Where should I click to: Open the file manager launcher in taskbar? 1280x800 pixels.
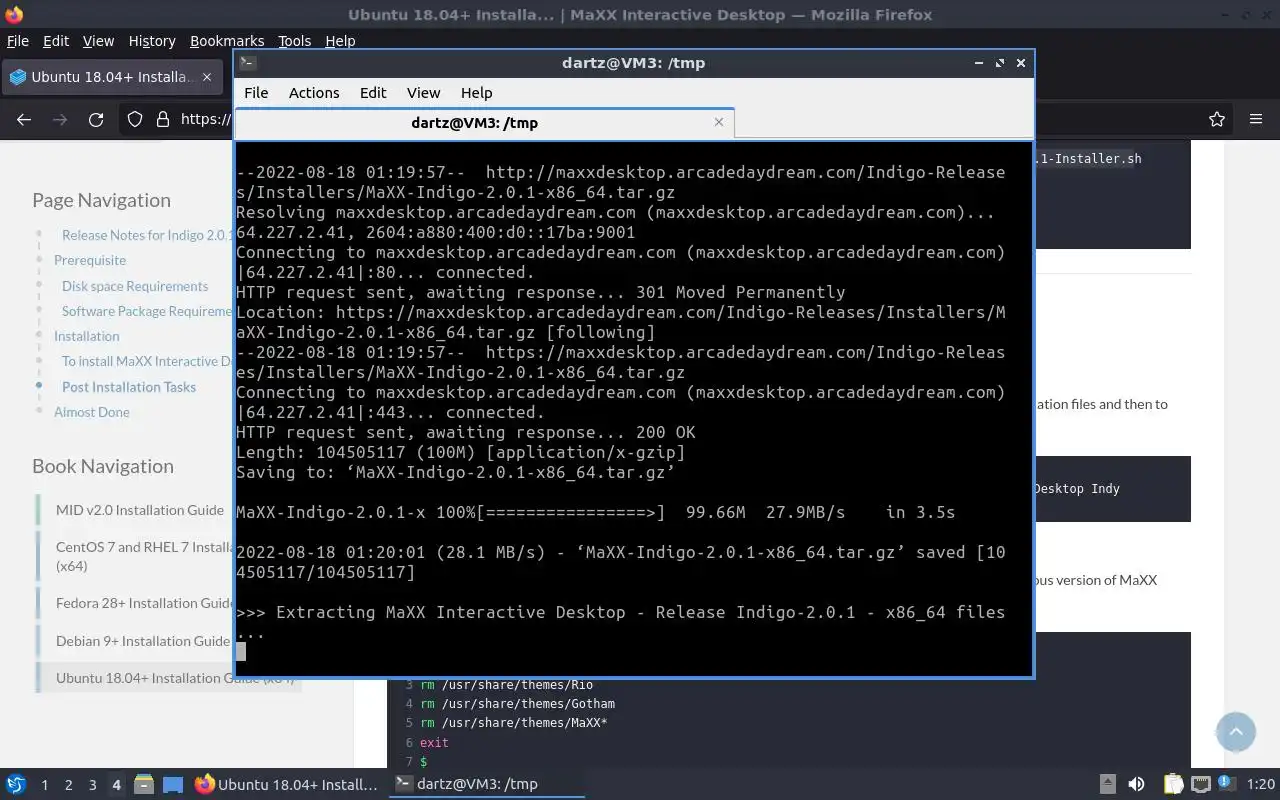coord(143,784)
